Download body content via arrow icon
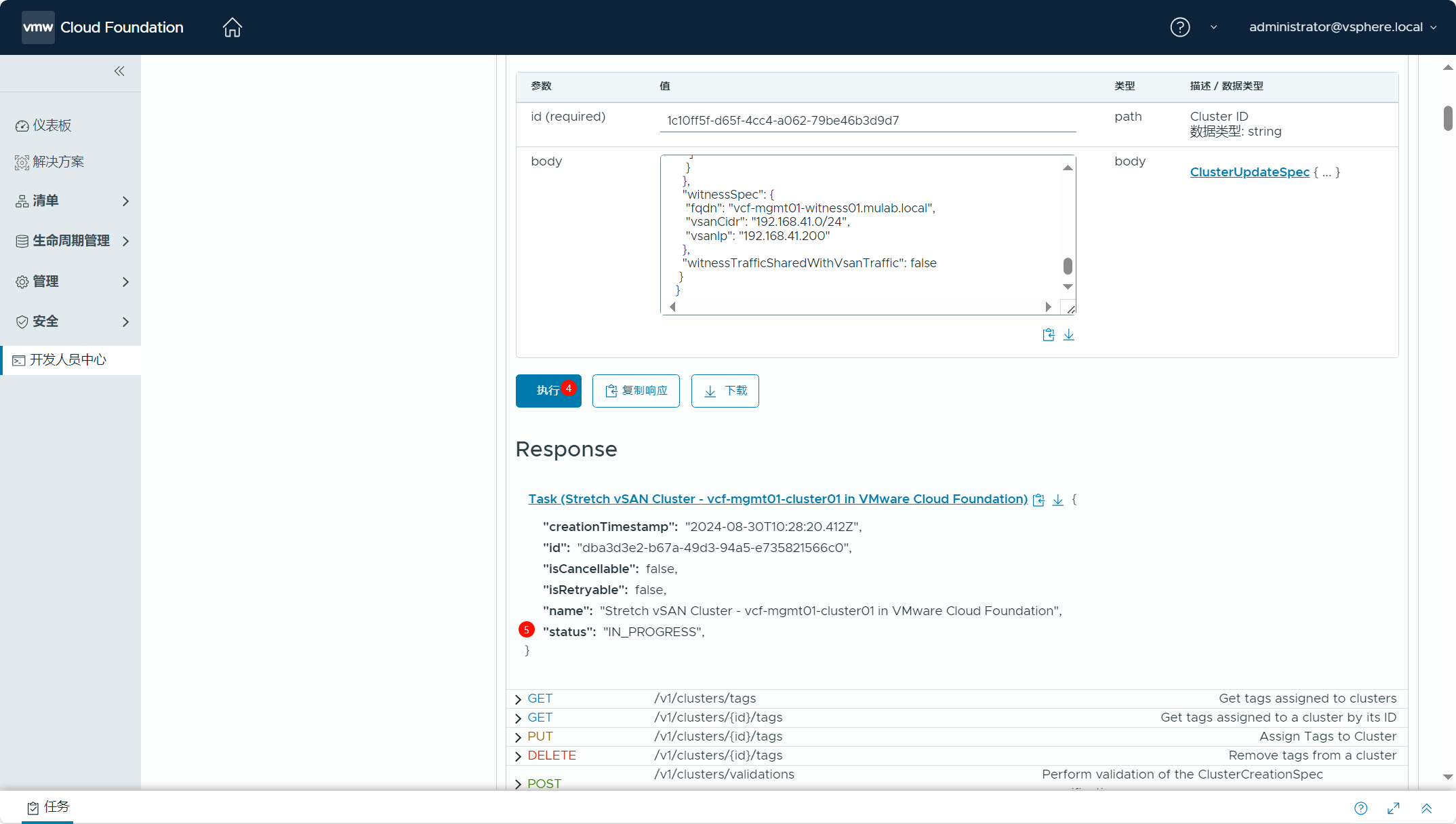 1069,335
